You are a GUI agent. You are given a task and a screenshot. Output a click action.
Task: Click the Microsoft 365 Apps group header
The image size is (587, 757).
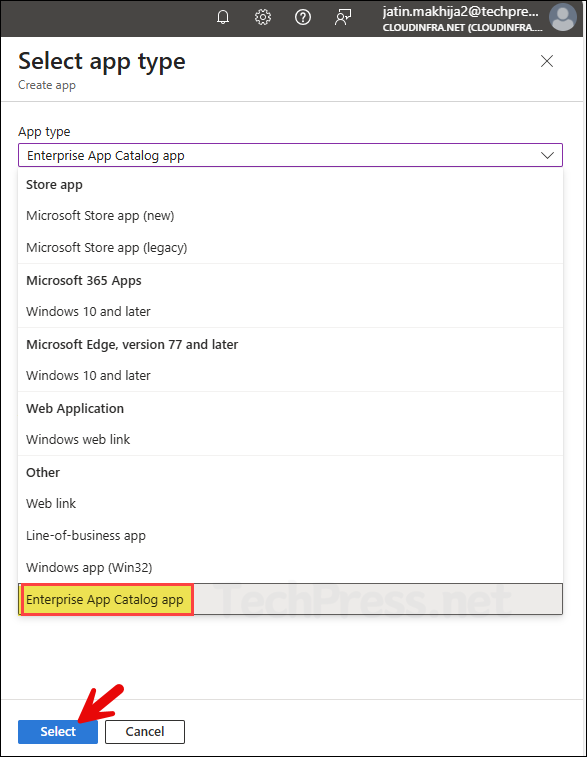(84, 280)
